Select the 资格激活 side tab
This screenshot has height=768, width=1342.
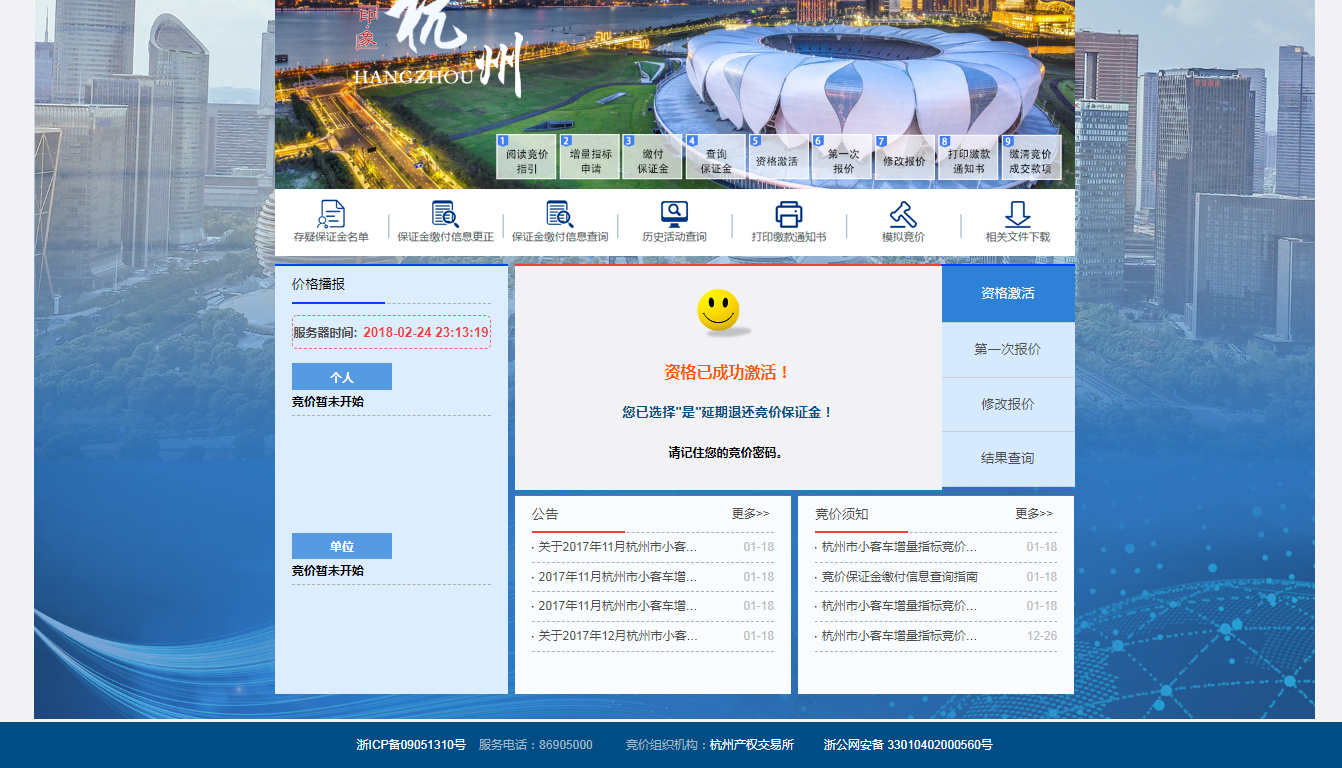pos(1008,294)
